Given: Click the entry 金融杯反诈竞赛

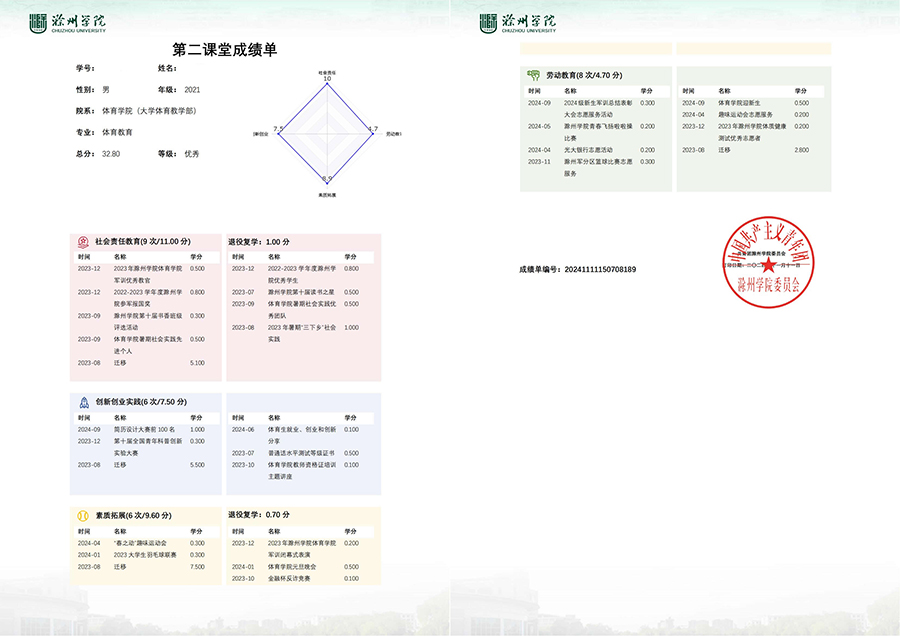Looking at the screenshot, I should click(289, 579).
